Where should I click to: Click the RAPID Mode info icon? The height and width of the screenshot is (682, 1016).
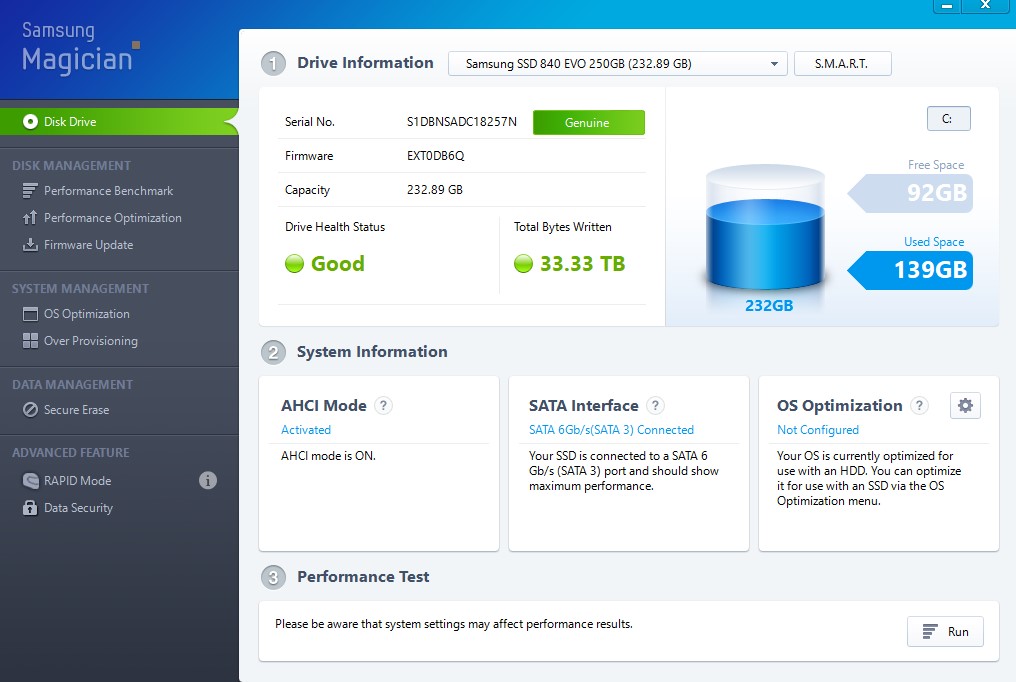click(x=208, y=481)
